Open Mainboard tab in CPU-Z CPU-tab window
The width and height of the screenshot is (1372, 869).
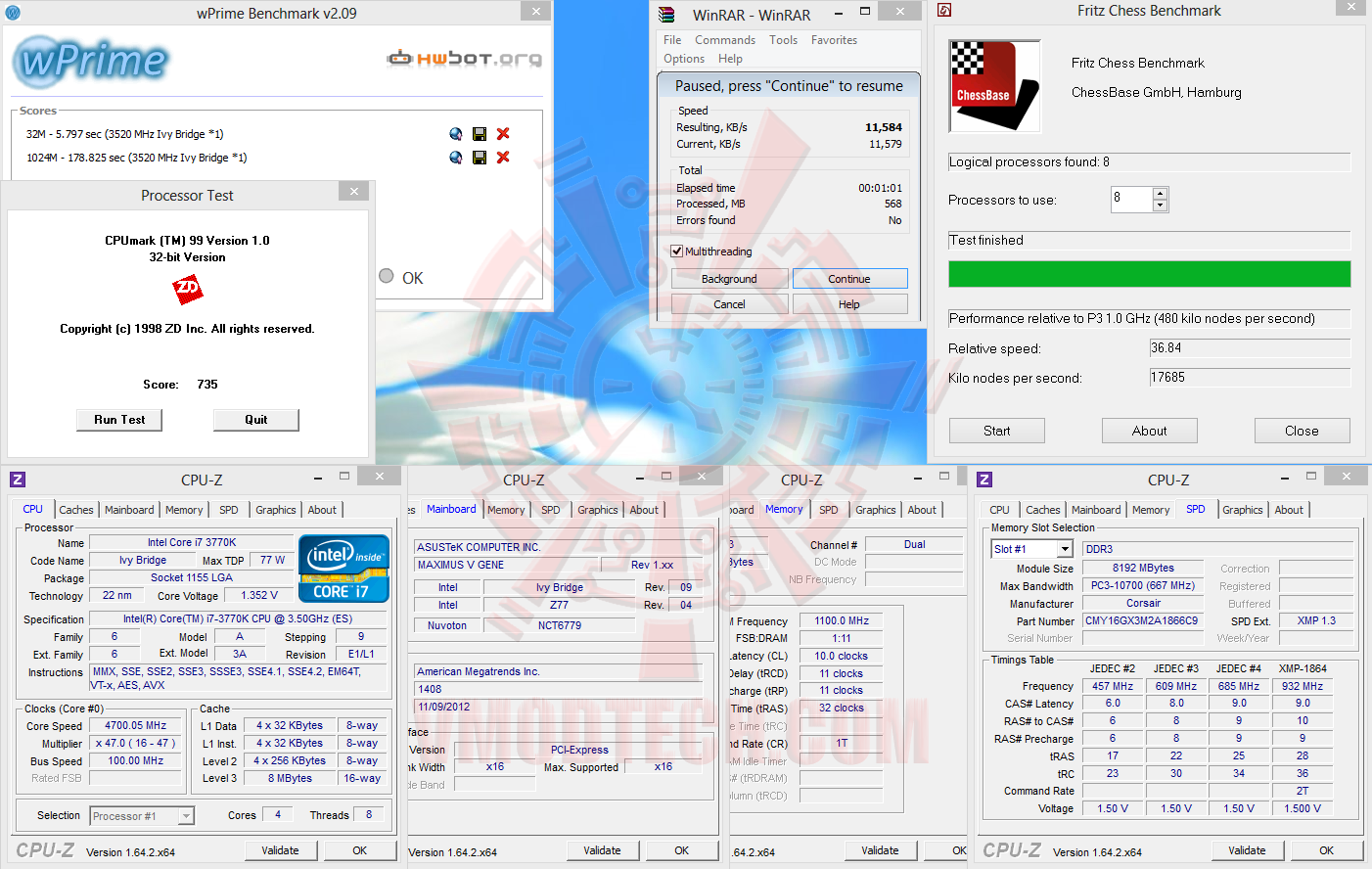coord(129,510)
